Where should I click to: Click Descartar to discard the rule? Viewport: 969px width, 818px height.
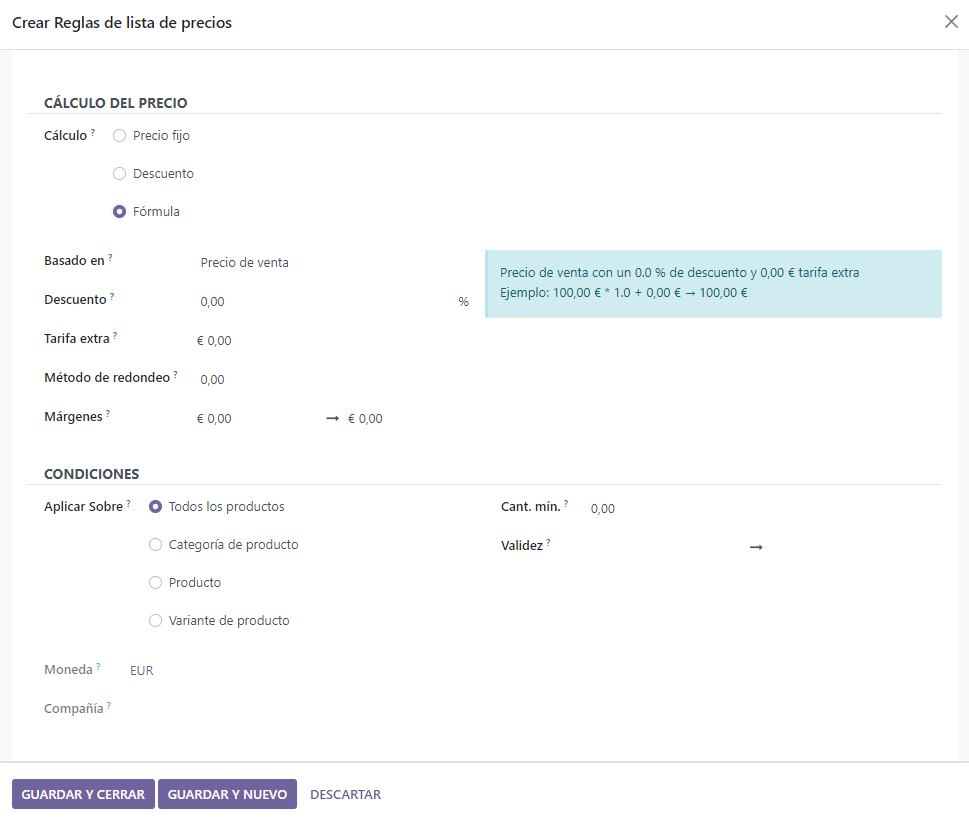[x=345, y=795]
